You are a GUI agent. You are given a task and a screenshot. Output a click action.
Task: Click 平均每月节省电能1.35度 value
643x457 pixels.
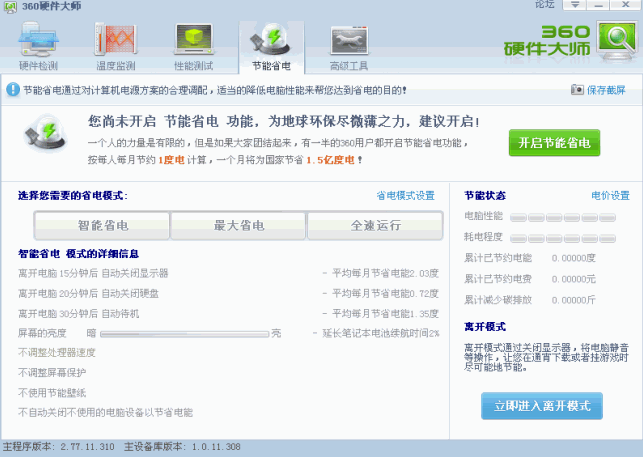tap(385, 313)
